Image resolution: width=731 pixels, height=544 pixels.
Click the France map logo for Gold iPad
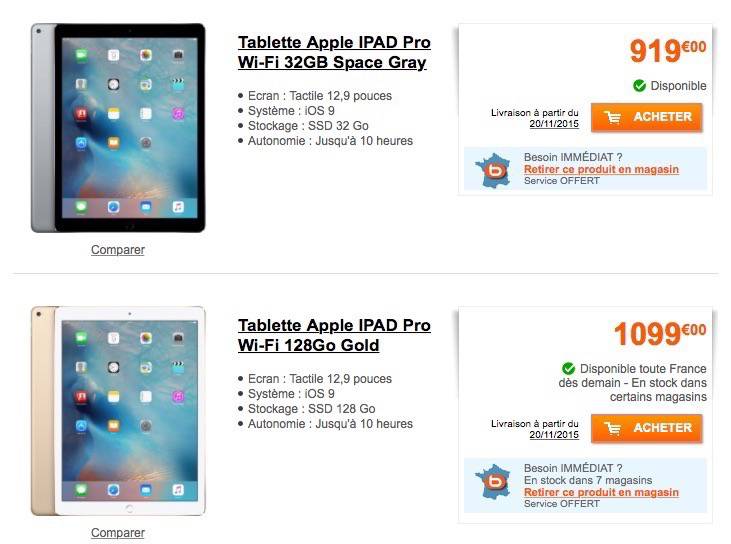tap(492, 481)
